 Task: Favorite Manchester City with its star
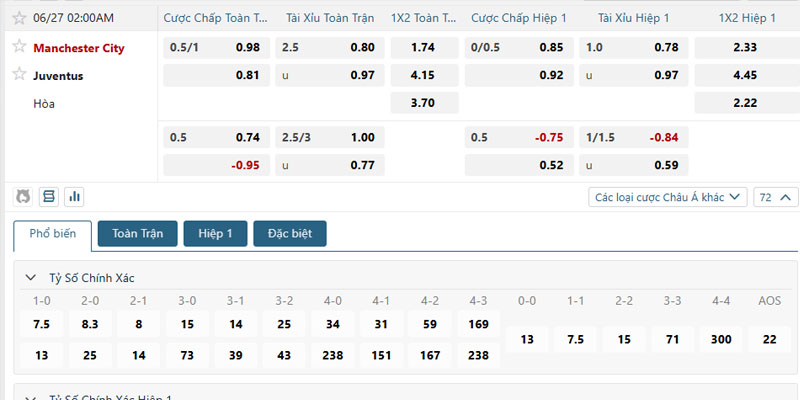pos(19,46)
